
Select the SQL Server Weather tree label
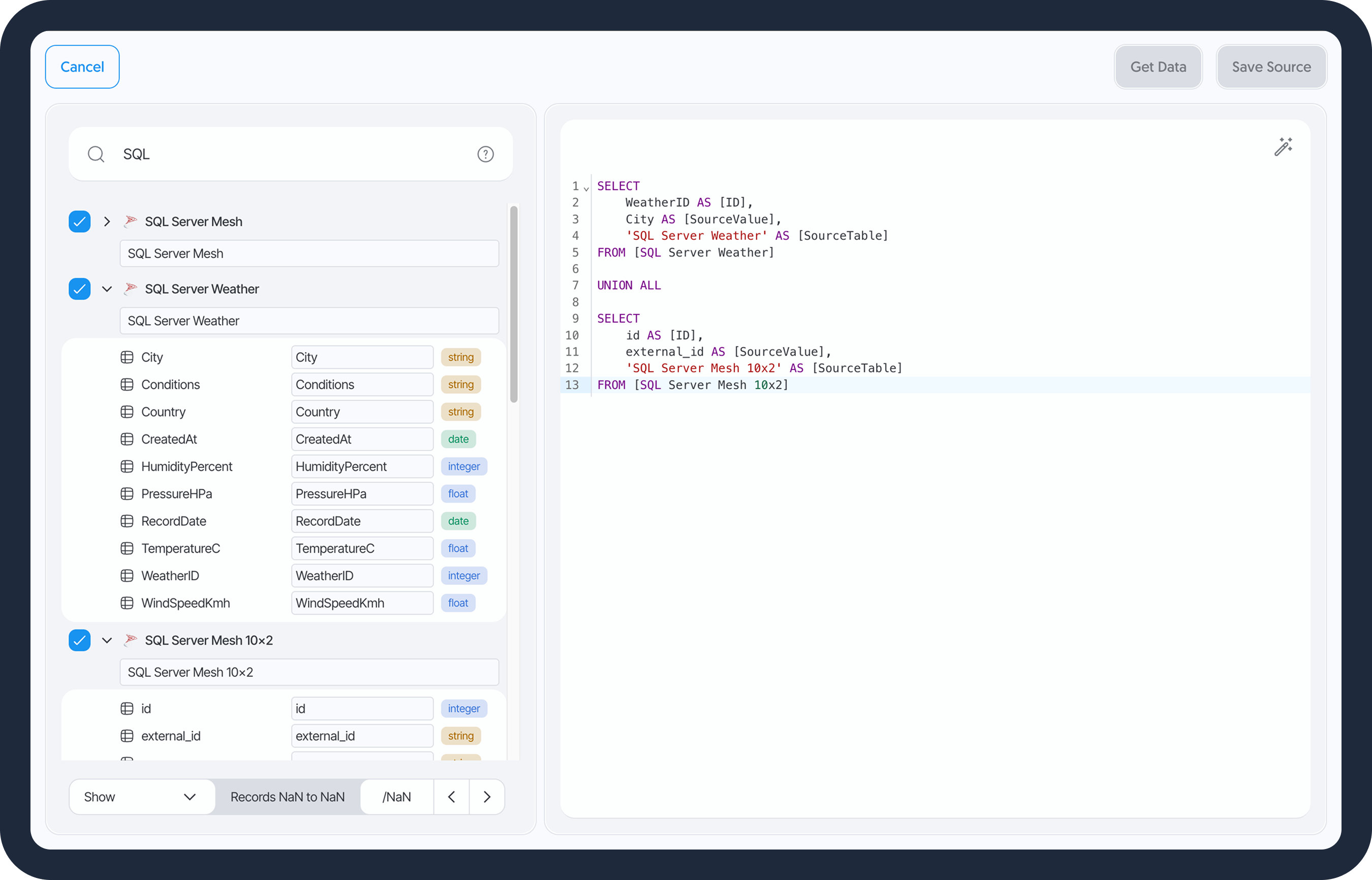pyautogui.click(x=202, y=289)
